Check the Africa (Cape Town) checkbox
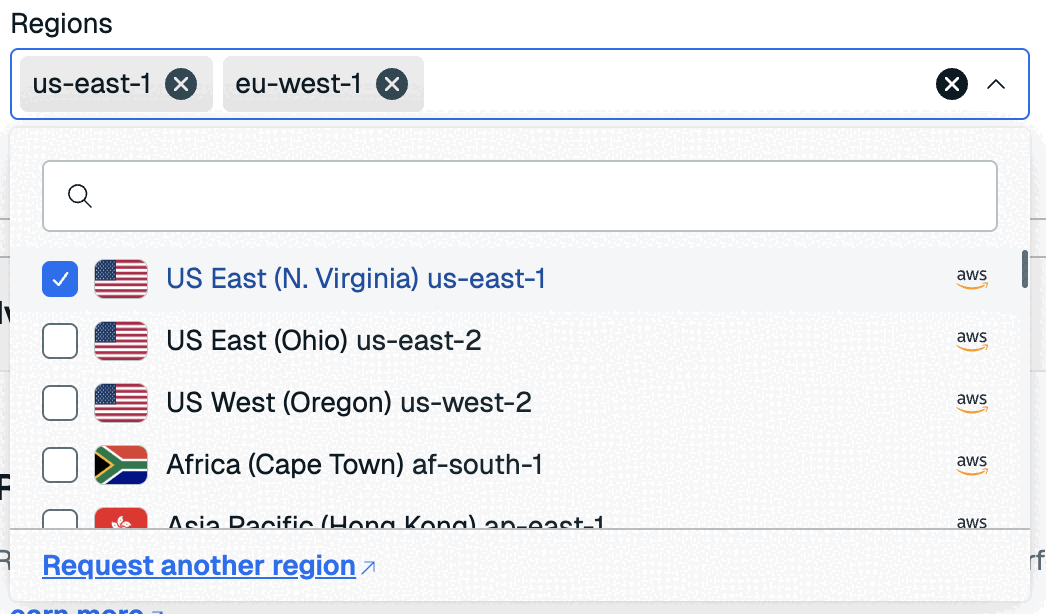The width and height of the screenshot is (1046, 614). click(x=60, y=465)
